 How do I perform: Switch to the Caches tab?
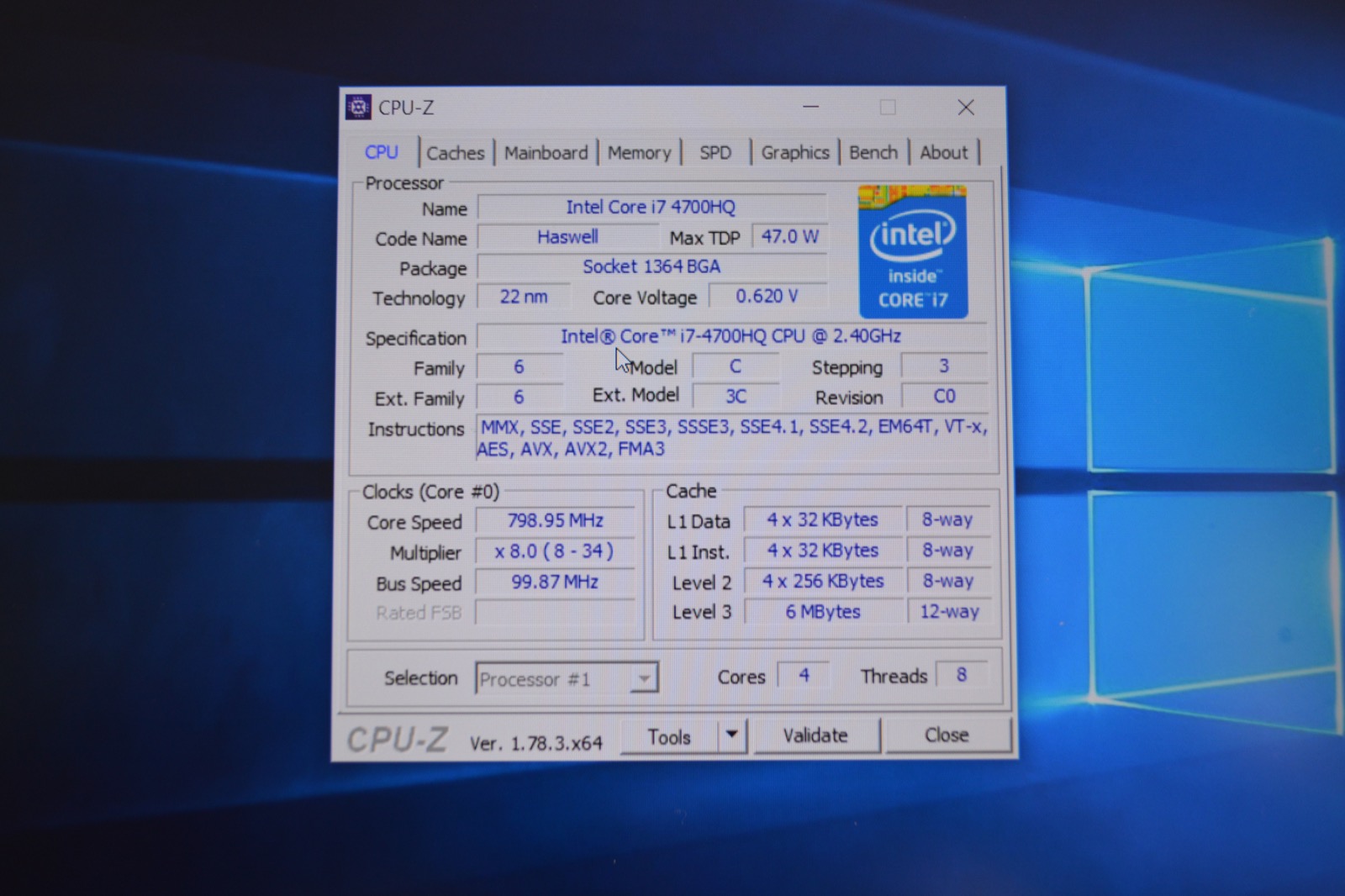455,153
